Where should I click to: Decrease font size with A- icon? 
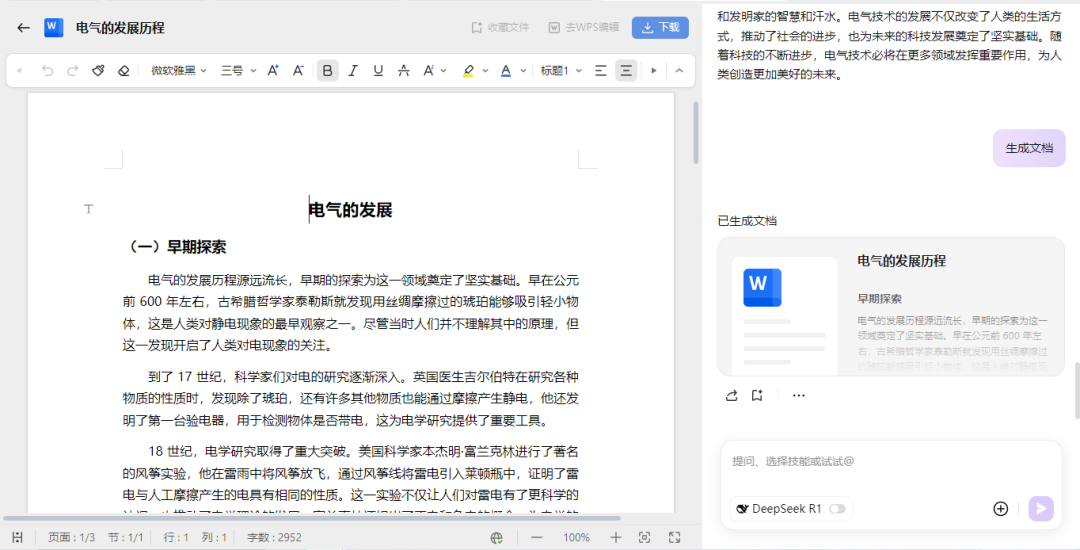tap(298, 70)
